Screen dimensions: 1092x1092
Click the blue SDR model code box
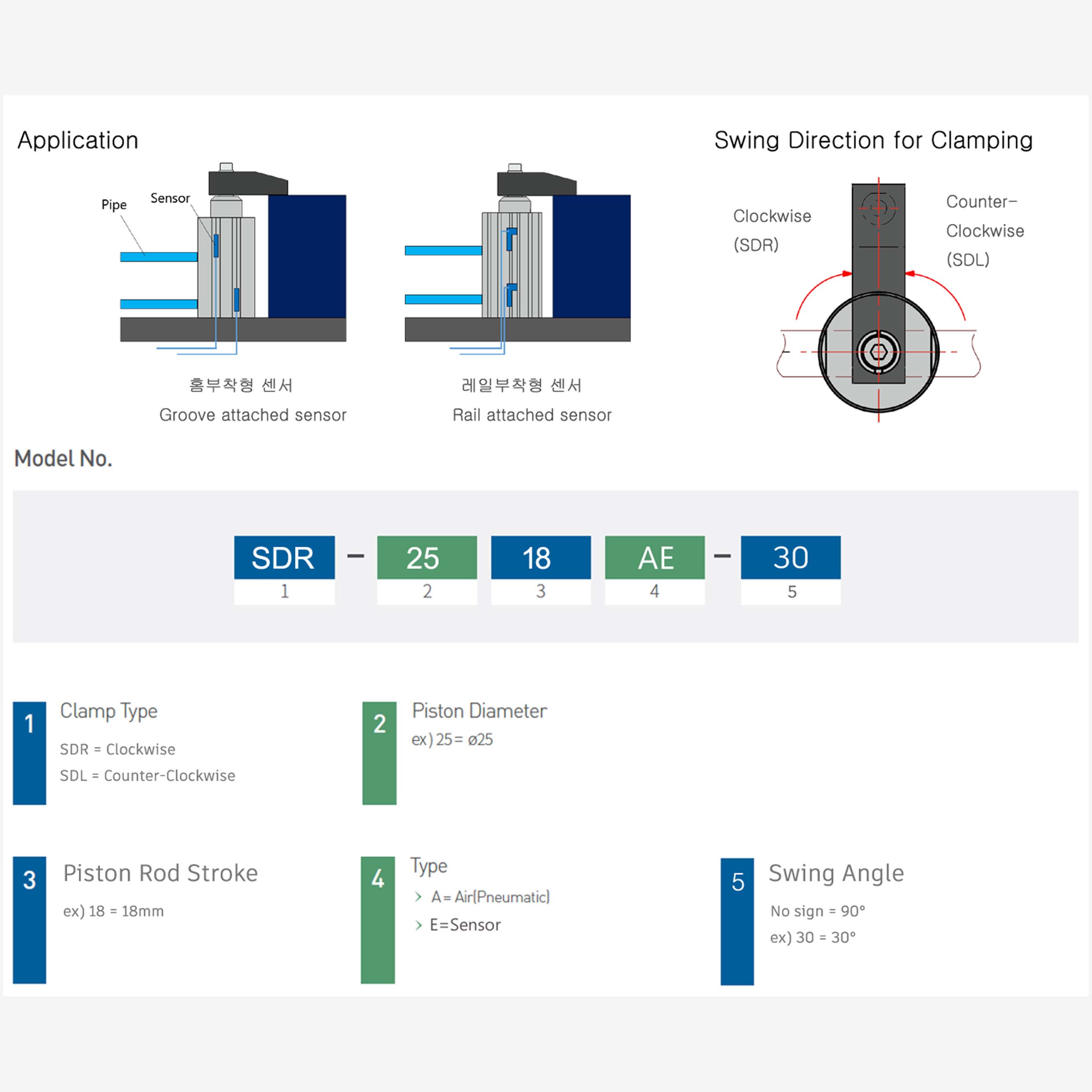tap(284, 557)
